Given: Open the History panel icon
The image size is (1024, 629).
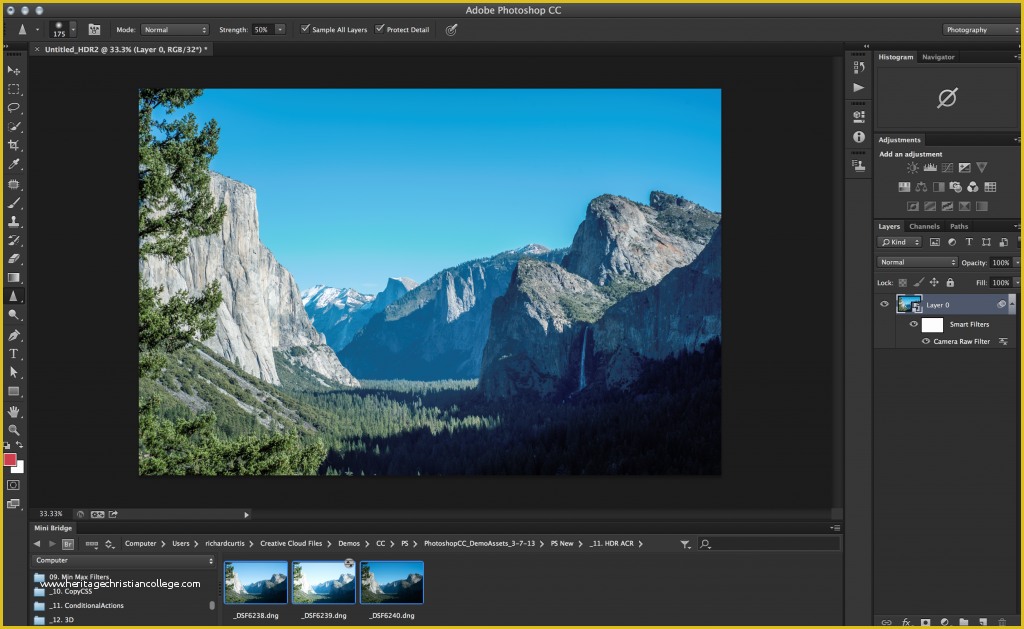Looking at the screenshot, I should click(x=859, y=67).
